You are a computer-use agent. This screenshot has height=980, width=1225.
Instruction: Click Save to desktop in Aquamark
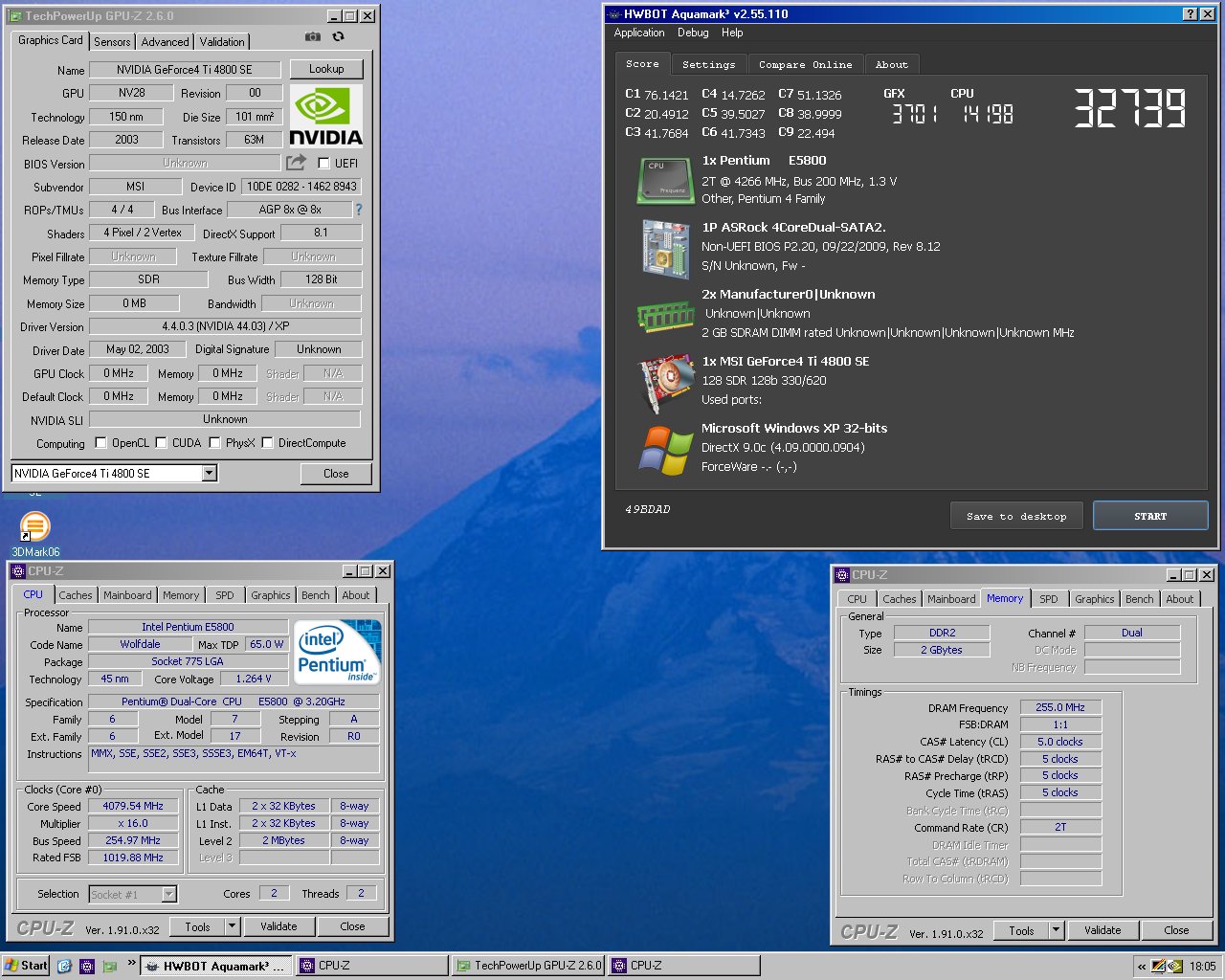tap(1016, 516)
